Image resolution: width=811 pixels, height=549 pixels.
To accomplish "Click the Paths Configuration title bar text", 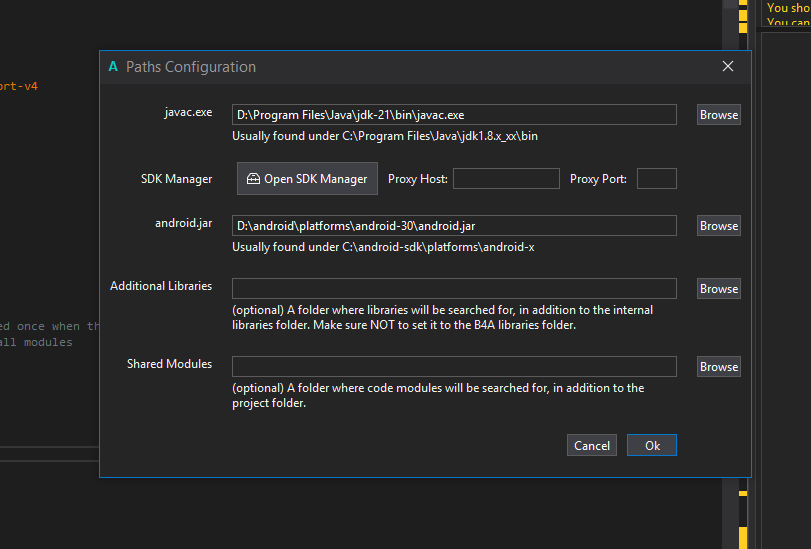I will [191, 67].
